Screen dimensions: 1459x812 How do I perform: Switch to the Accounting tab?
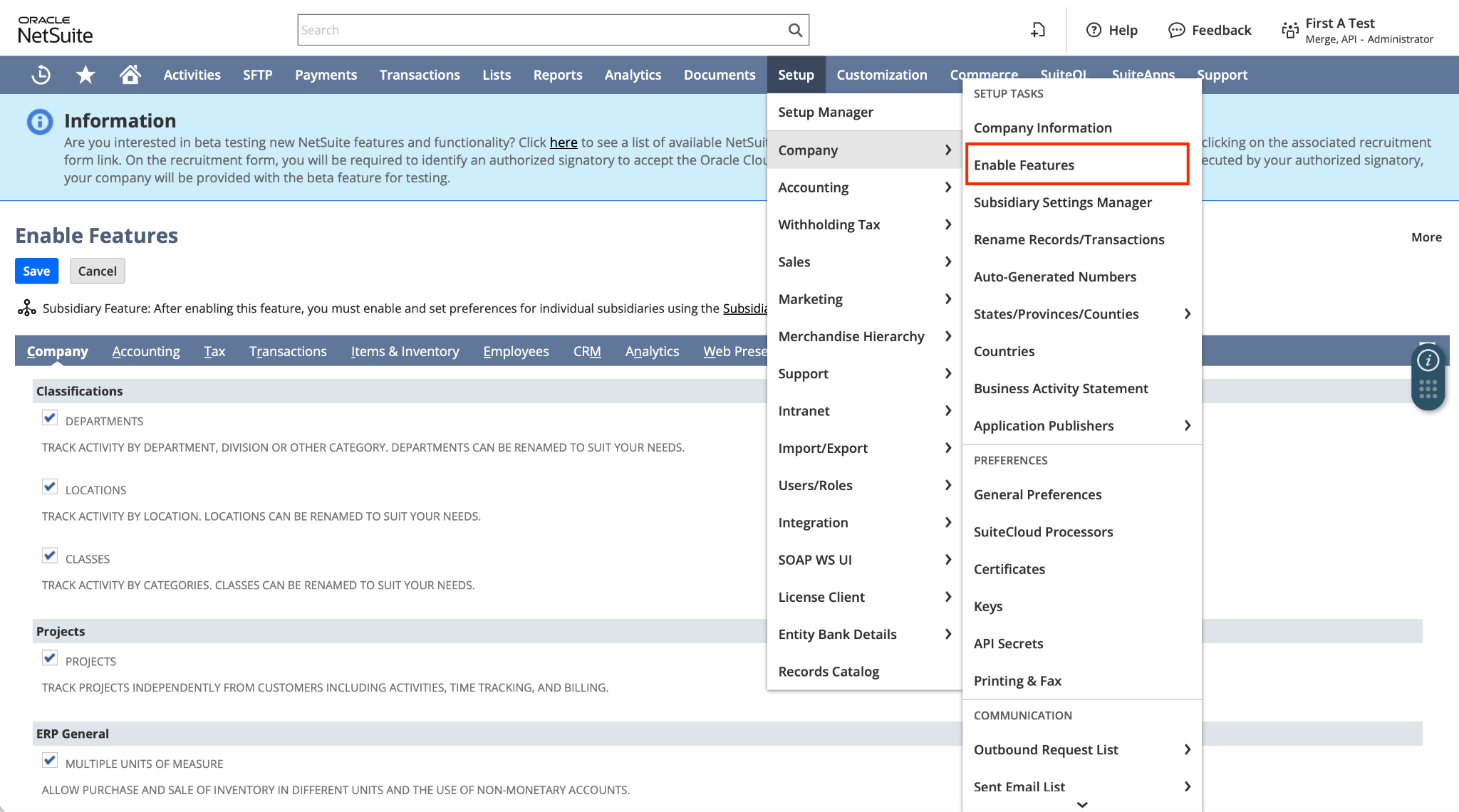146,351
